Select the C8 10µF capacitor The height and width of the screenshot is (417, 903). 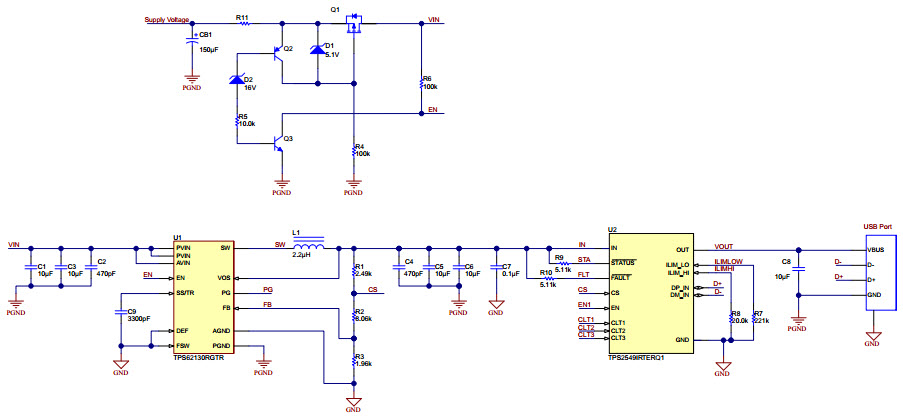pos(797,268)
